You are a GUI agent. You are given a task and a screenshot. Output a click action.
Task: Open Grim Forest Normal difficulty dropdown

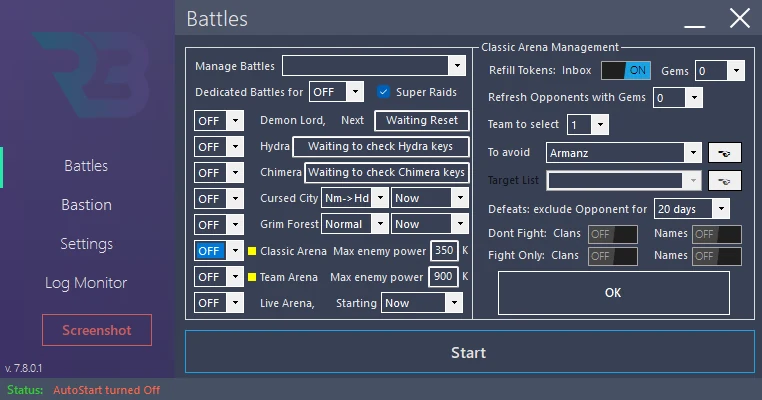point(354,224)
